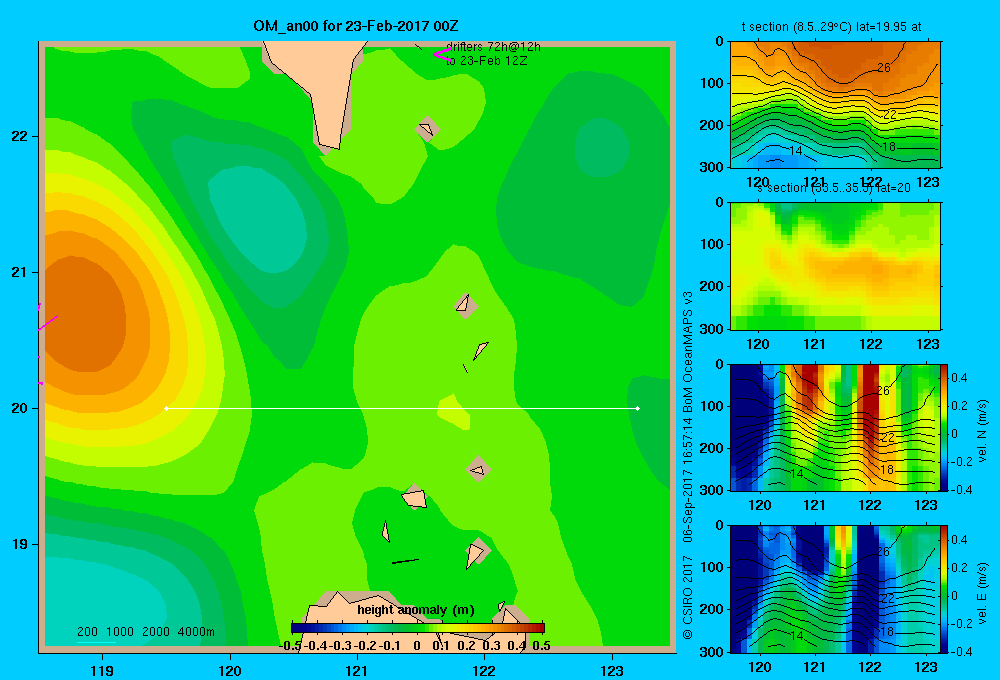The image size is (1000, 680).
Task: Click the 'height anomaly (m)' label
Action: tap(416, 610)
